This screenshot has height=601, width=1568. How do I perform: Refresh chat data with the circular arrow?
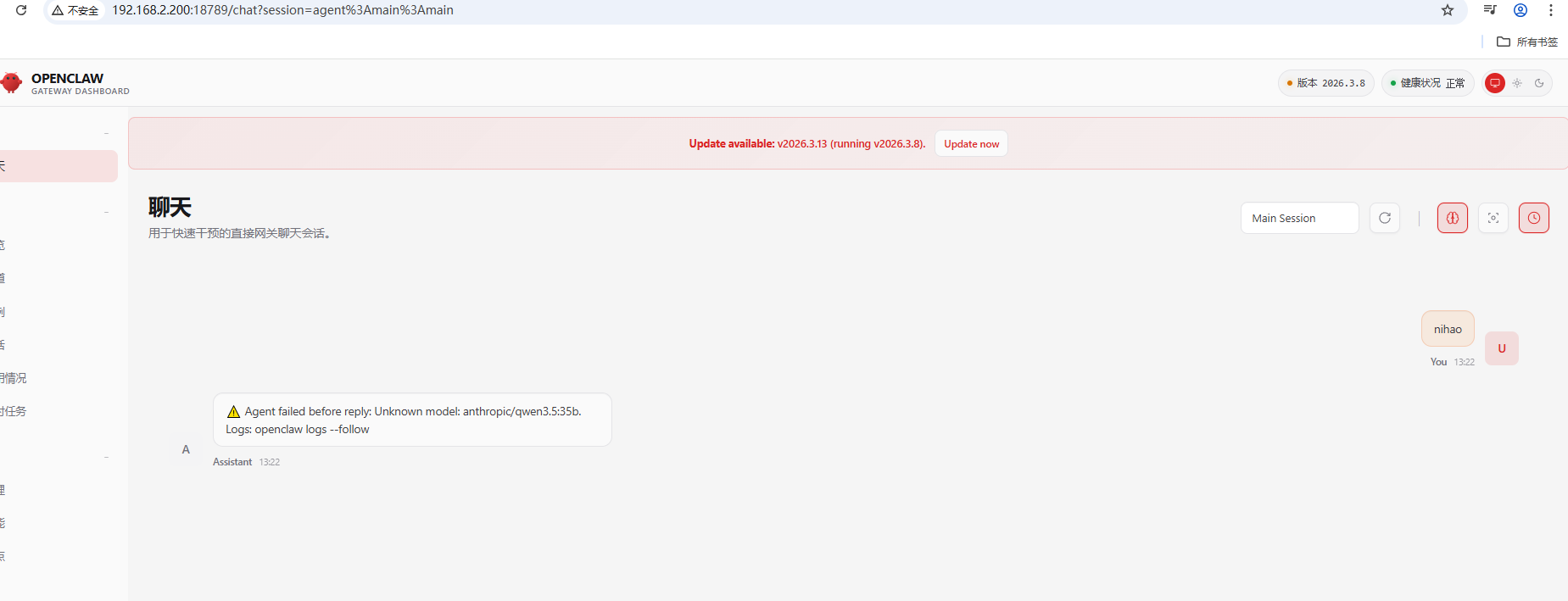click(1384, 218)
